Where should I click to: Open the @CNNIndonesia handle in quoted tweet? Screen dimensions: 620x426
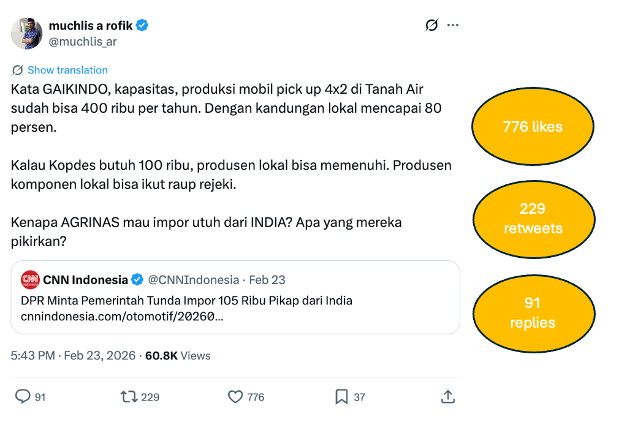tap(194, 279)
